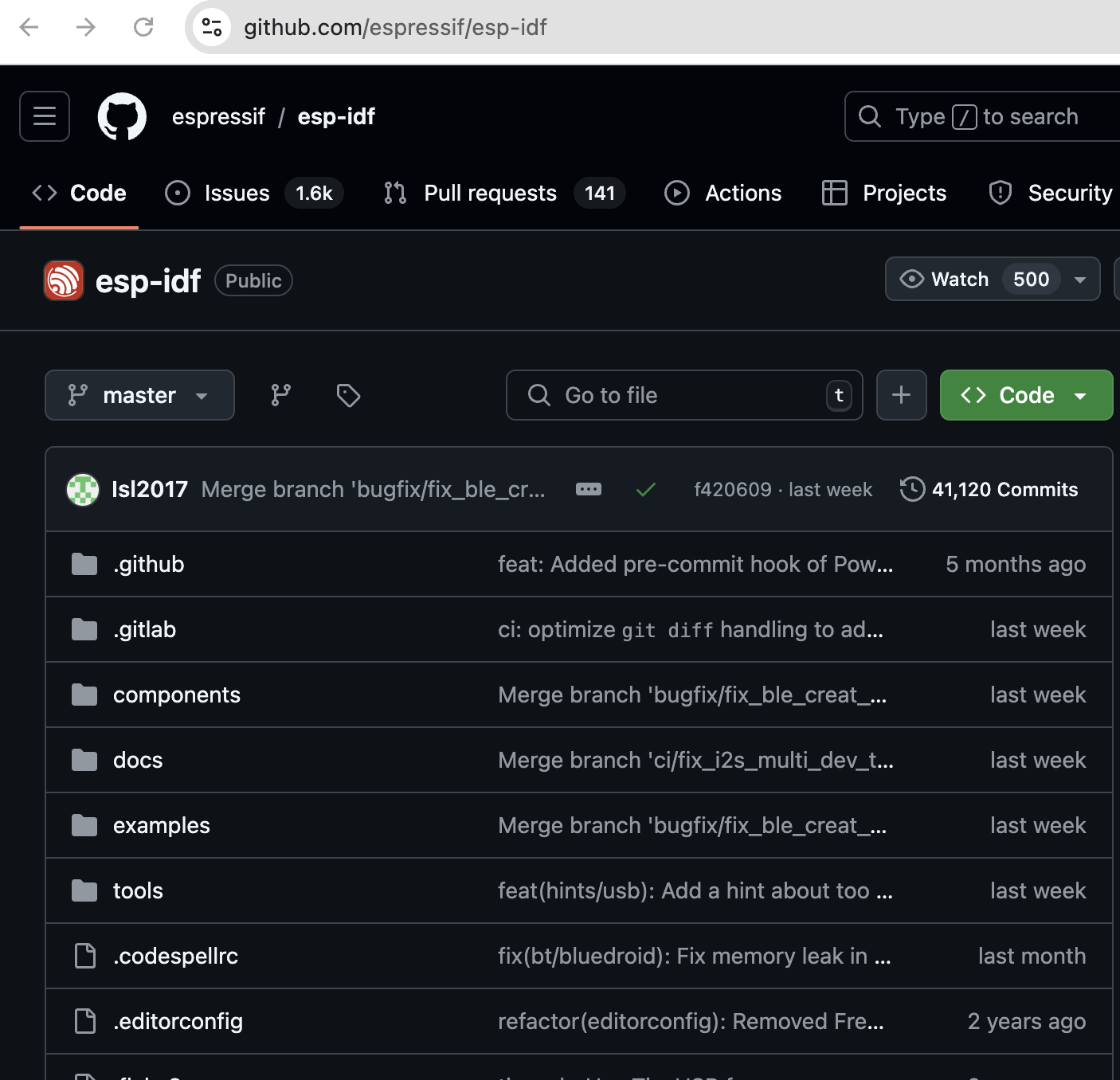Switch to the Issues tab
1120x1080 pixels.
253,193
